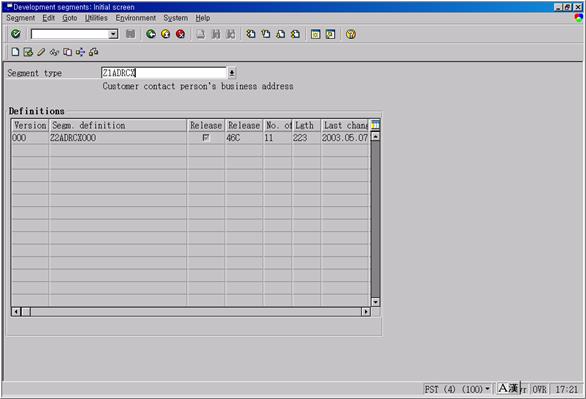The width and height of the screenshot is (586, 399).
Task: Click the rightmost hierarchy-boxes application toolbar icon
Action: coord(93,52)
